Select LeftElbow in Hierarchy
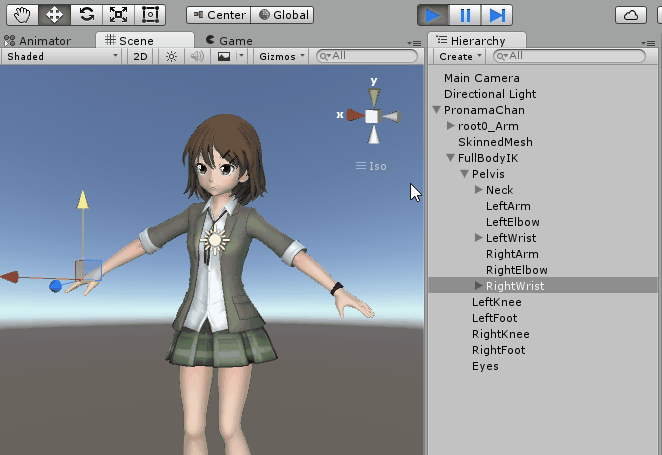 [513, 222]
